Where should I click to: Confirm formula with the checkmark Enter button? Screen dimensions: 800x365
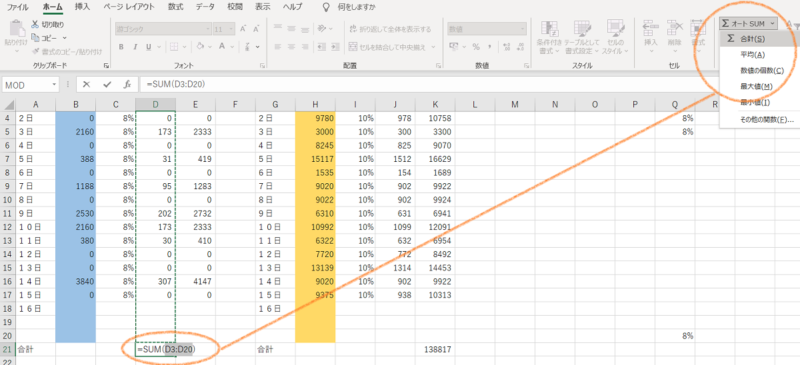point(107,85)
